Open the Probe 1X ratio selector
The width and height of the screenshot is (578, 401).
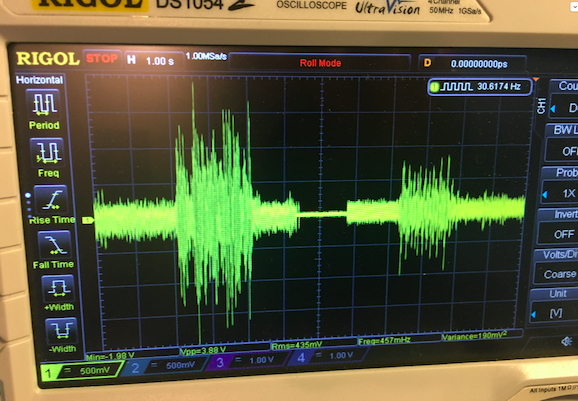(x=560, y=193)
